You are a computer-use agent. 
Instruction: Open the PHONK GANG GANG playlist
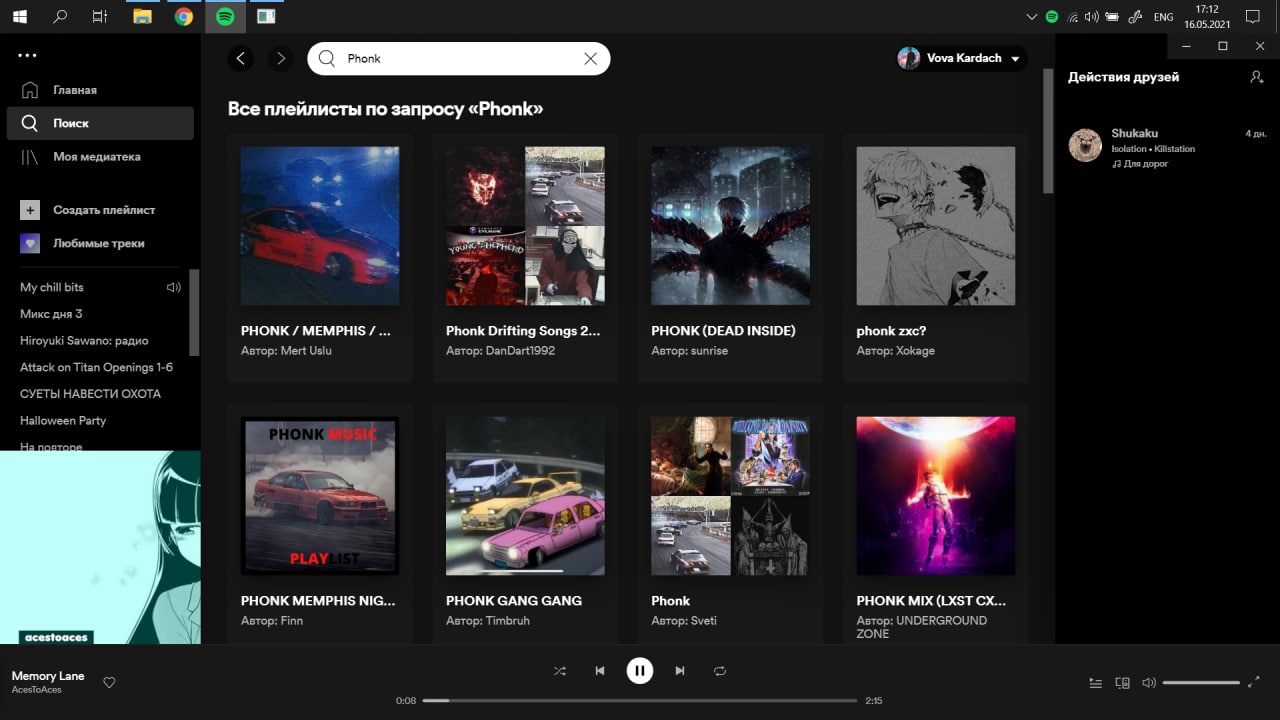click(x=525, y=524)
